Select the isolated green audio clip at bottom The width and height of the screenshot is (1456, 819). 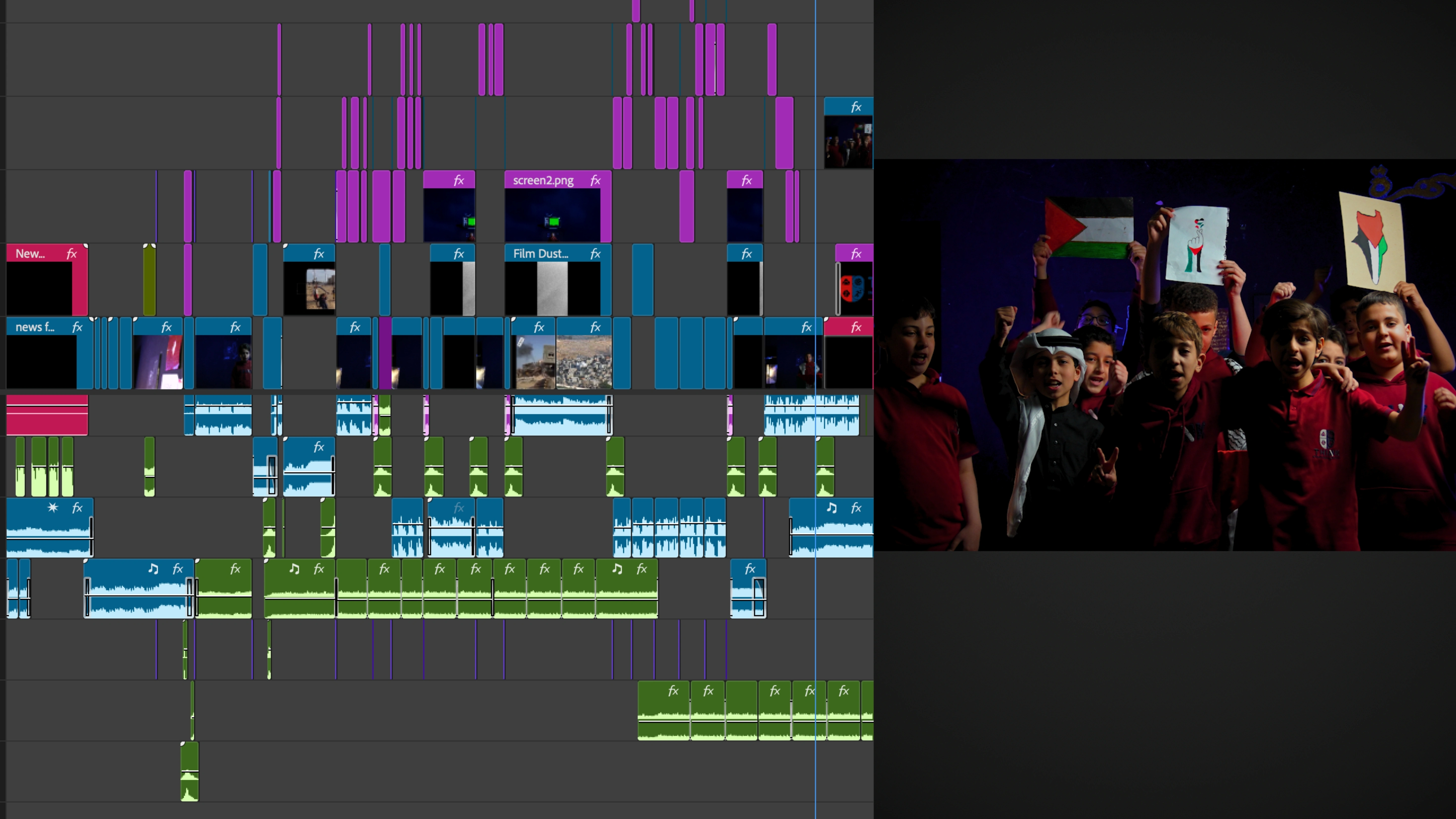pos(189,772)
